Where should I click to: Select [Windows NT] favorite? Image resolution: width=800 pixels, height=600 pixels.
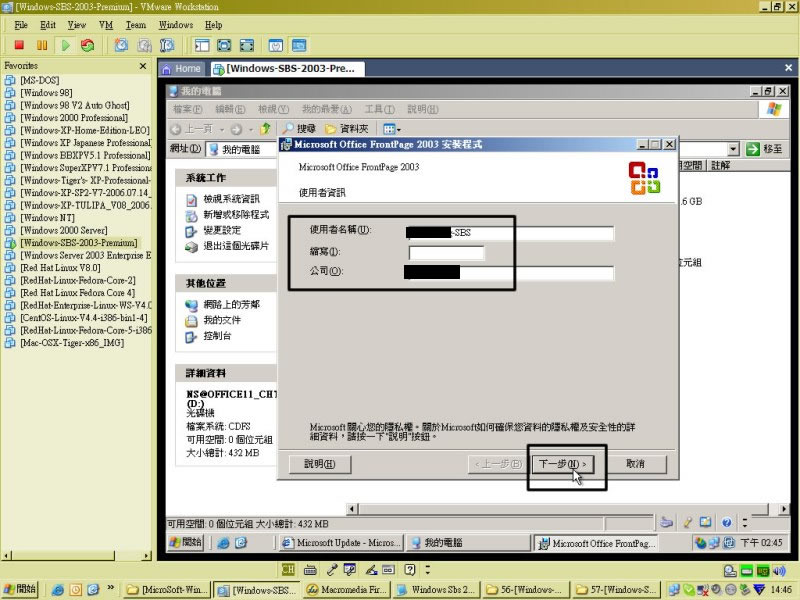47,217
